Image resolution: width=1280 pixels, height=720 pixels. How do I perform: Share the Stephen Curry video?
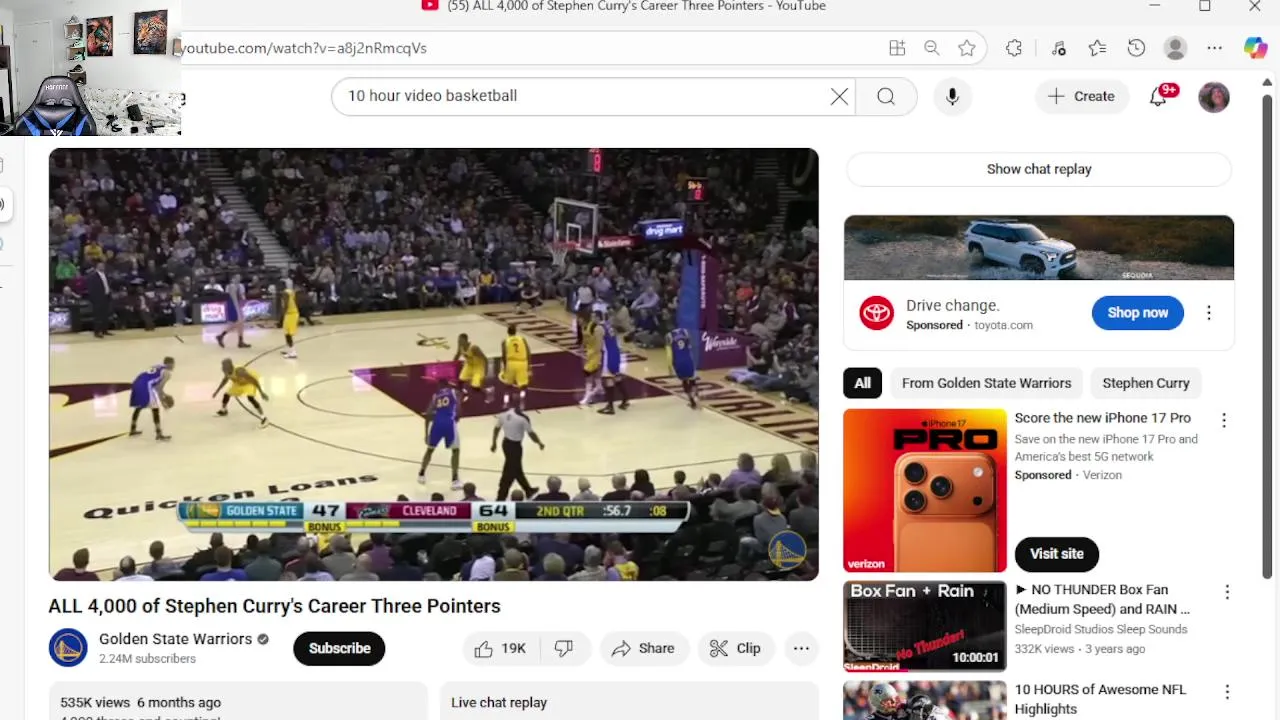[644, 648]
